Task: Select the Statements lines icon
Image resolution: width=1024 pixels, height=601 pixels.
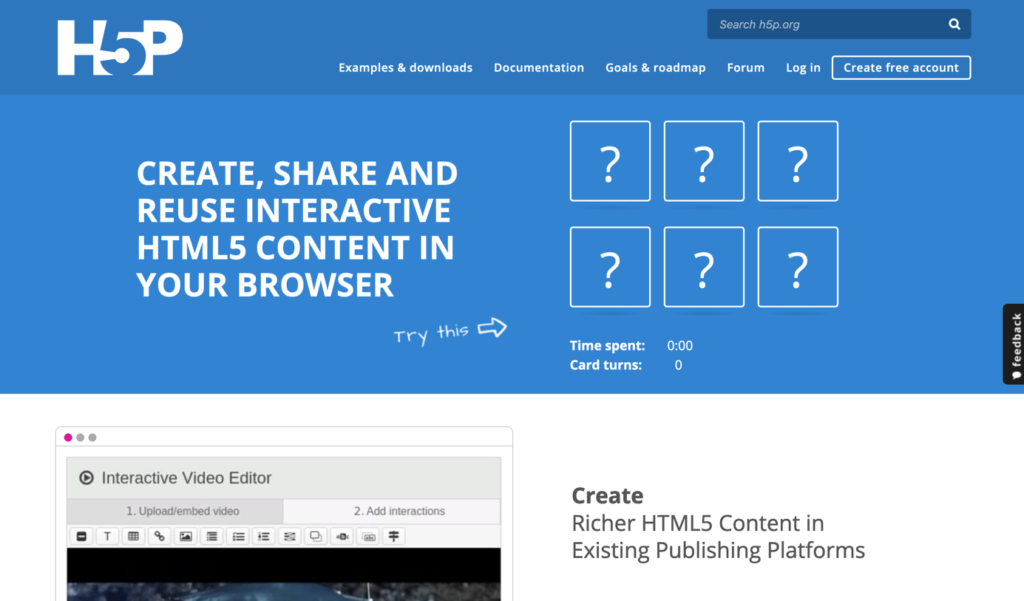Action: pyautogui.click(x=212, y=536)
